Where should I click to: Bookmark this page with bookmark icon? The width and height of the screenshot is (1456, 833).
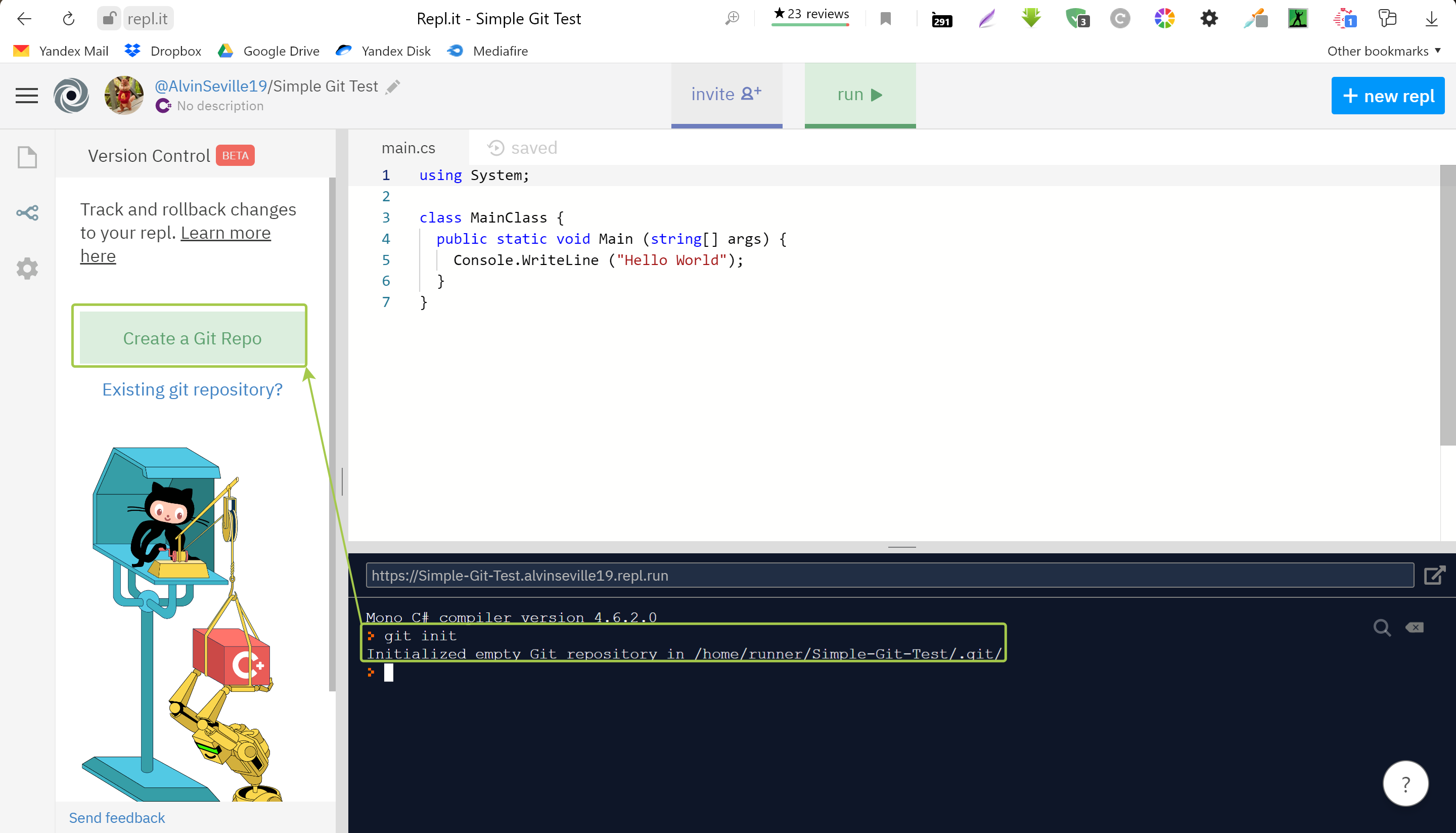(x=885, y=19)
